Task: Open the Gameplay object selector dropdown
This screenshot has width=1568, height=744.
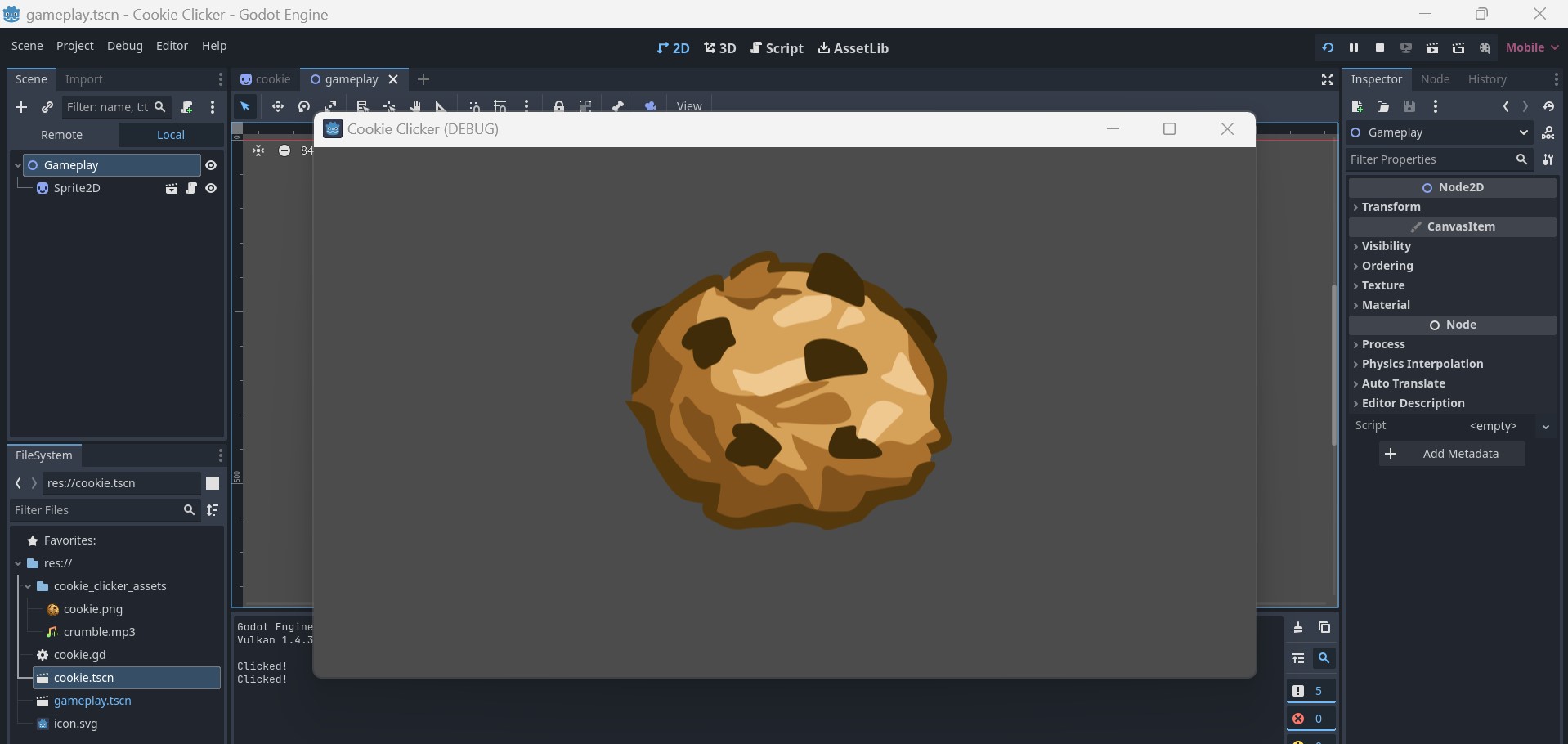Action: 1439,132
